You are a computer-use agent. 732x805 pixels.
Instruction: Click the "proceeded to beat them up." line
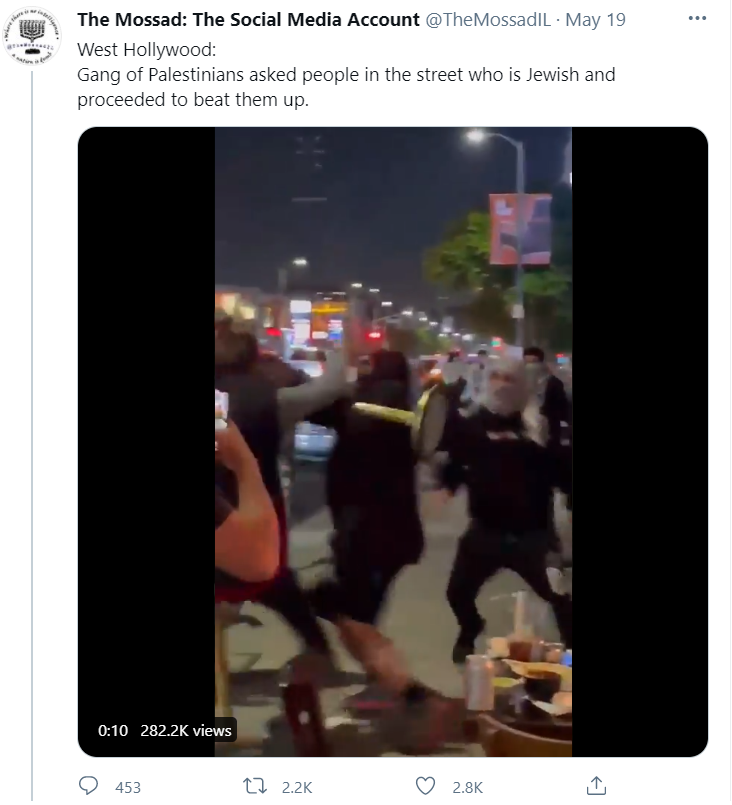click(193, 100)
